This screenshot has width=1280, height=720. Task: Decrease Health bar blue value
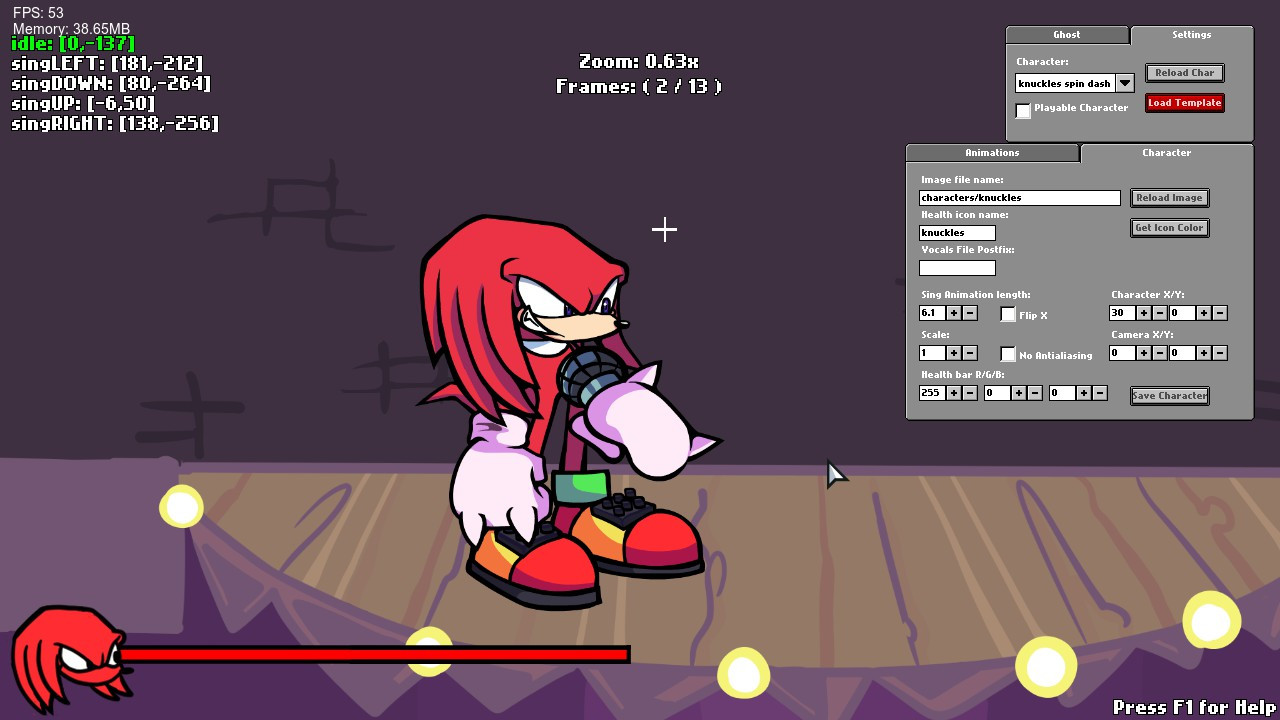1100,393
